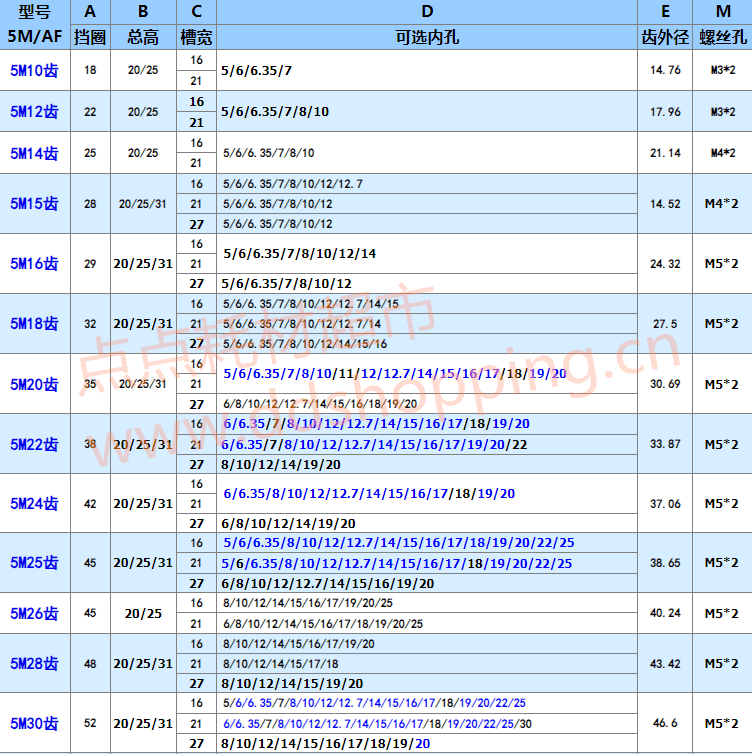Click flange value 18 in 5M10齿 row
Screen dimensions: 752x754
[x=90, y=70]
